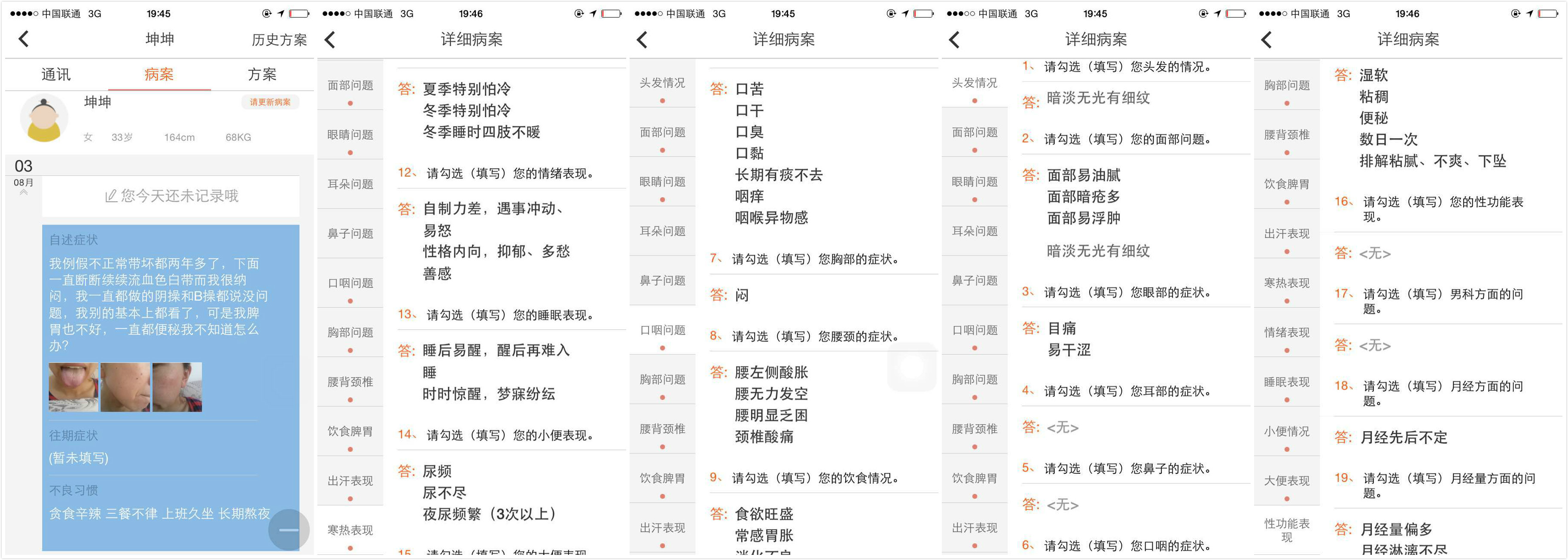
Task: Tap the 自述症状 heading in the blue card
Action: [x=73, y=240]
